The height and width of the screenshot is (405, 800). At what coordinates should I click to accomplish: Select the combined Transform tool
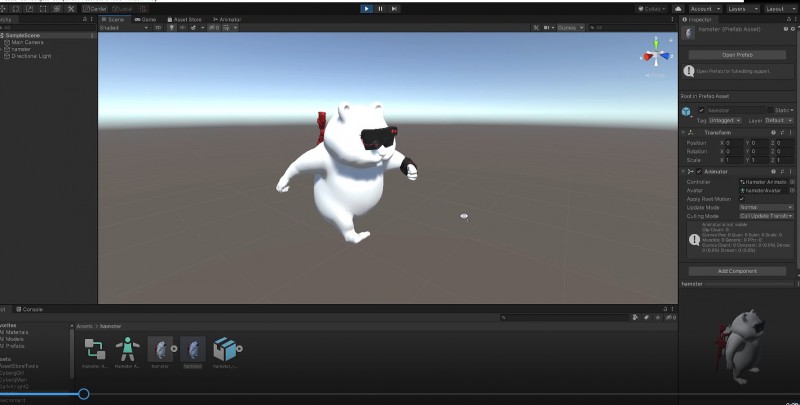click(57, 9)
